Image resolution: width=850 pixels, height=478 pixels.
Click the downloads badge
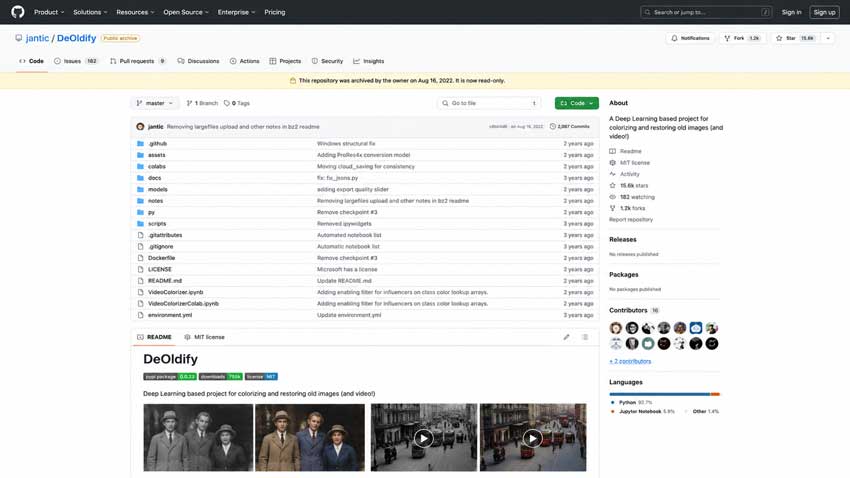221,376
